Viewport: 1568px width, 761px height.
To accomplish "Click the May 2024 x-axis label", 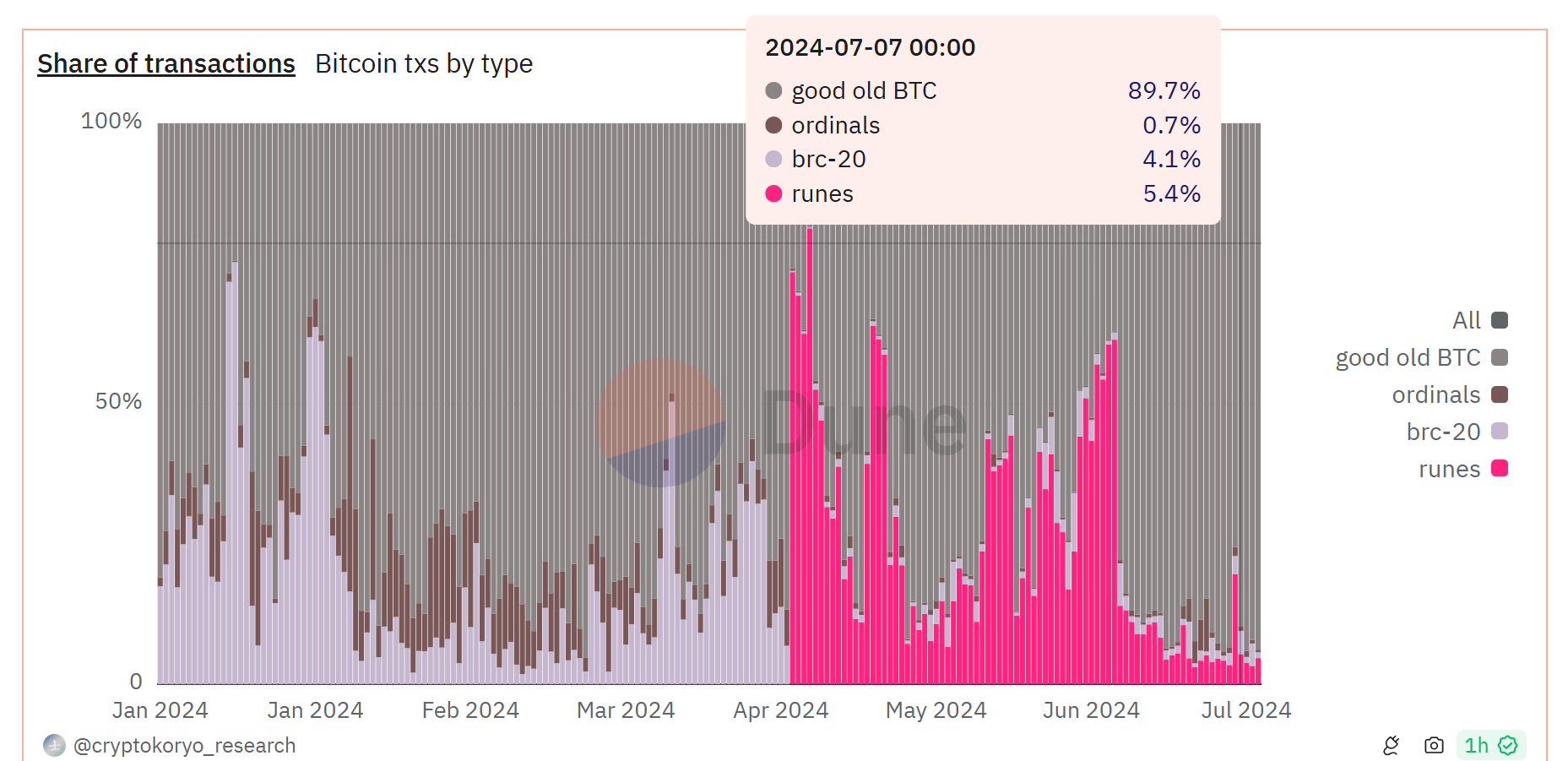I will (x=936, y=710).
